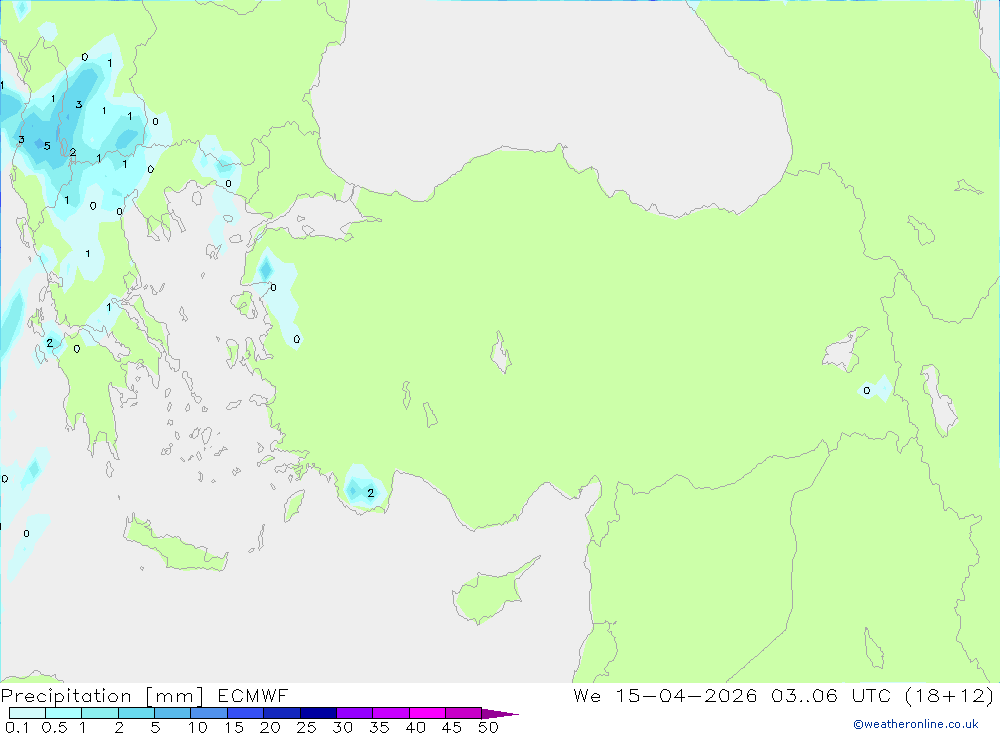1000x733 pixels.
Task: Select the 5–10 mm blue legend swatch
Action: point(172,713)
